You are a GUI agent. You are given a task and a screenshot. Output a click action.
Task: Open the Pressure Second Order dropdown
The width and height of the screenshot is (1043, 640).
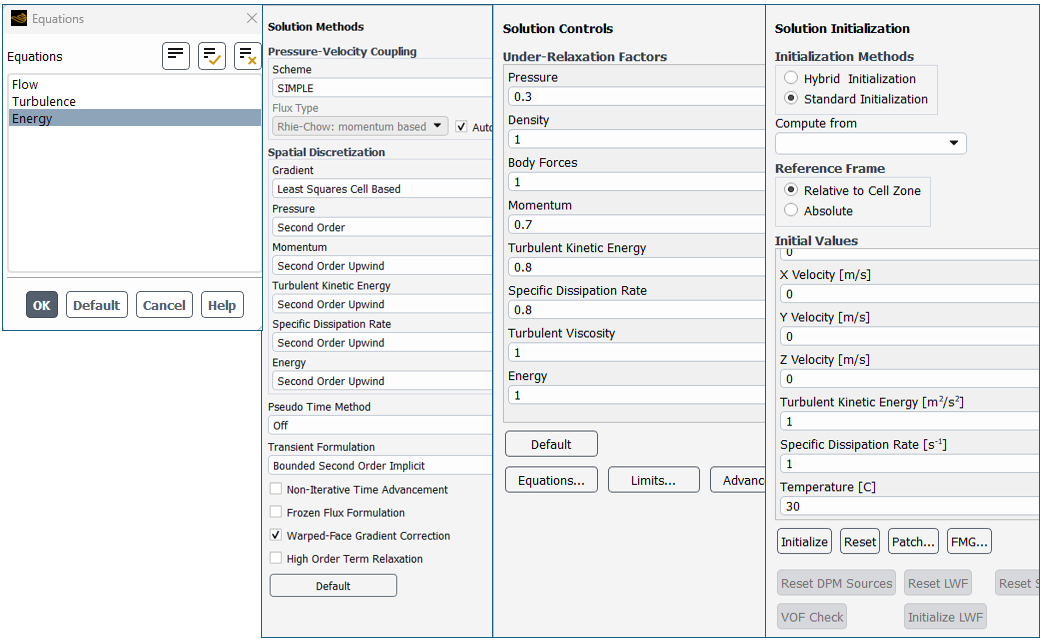[x=382, y=228]
